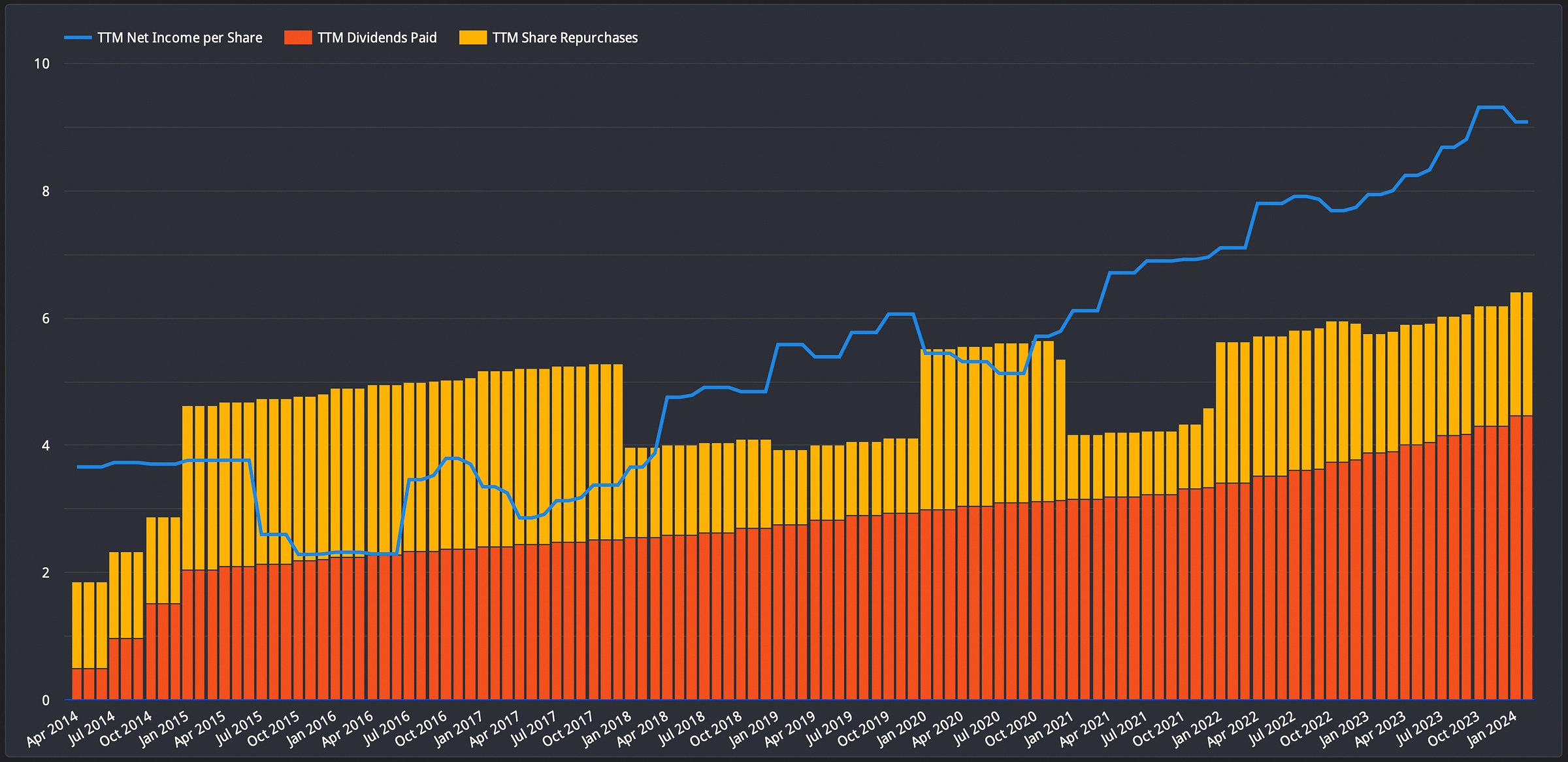Click the yellow Share Repurchases legend swatch
The image size is (1568, 762).
[x=472, y=38]
